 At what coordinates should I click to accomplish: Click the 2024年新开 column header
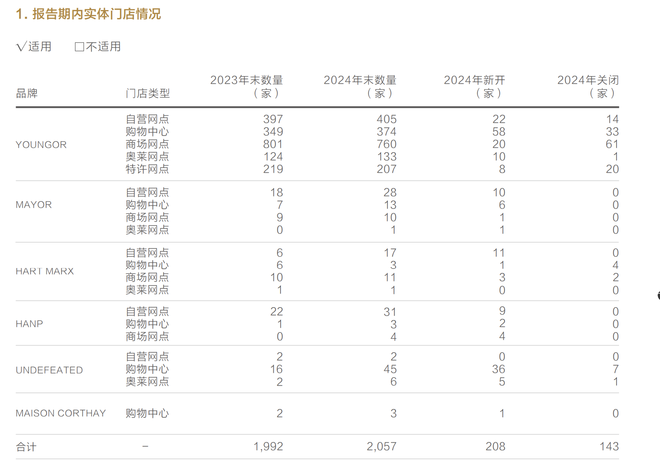click(x=475, y=86)
